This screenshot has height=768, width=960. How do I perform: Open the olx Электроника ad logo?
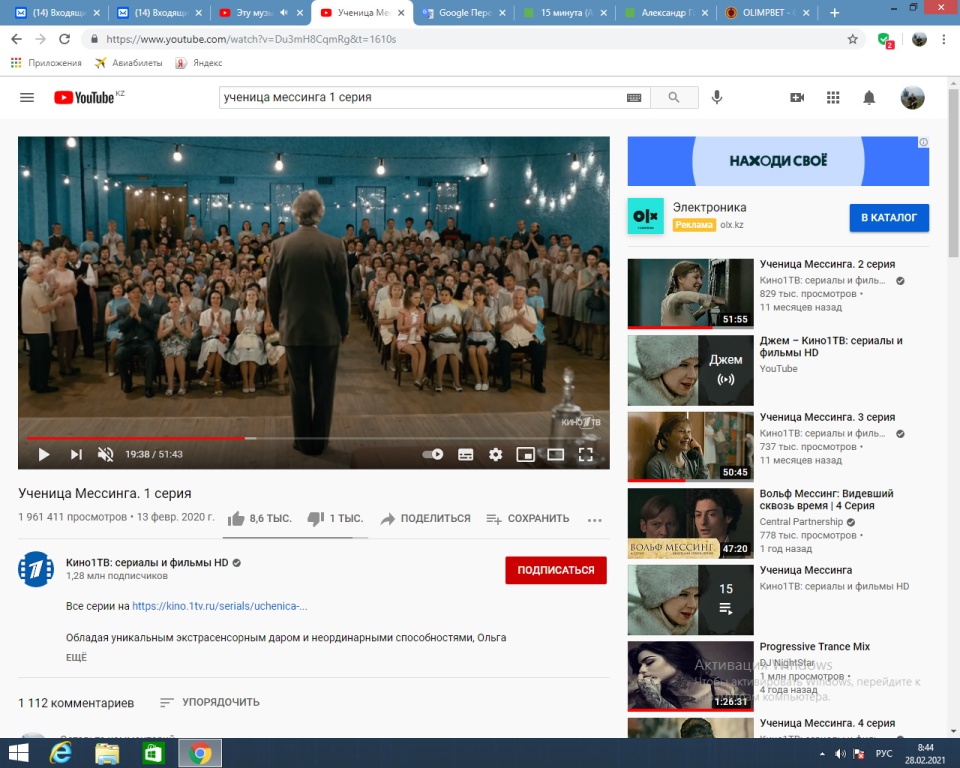point(645,216)
